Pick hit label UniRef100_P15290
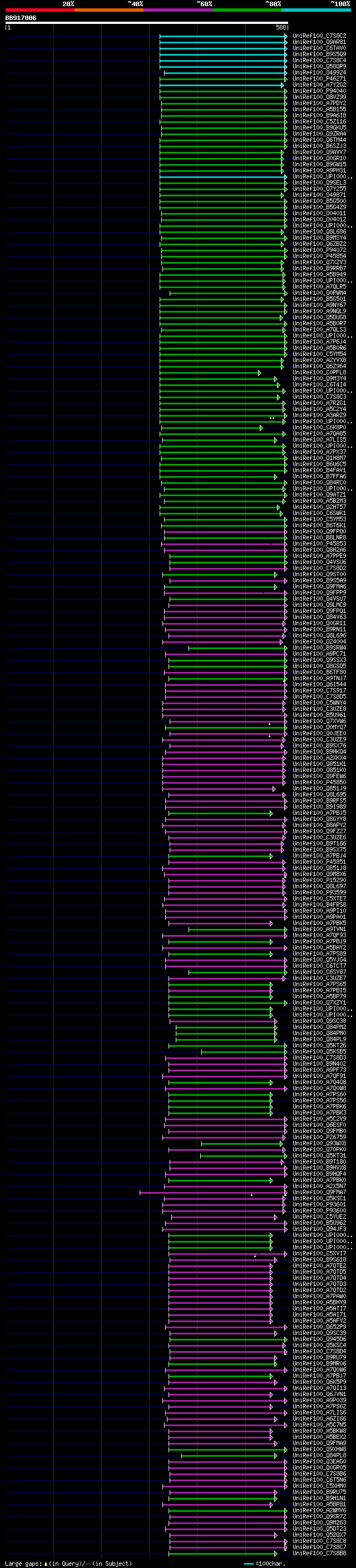This screenshot has height=1568, width=356. tap(319, 880)
